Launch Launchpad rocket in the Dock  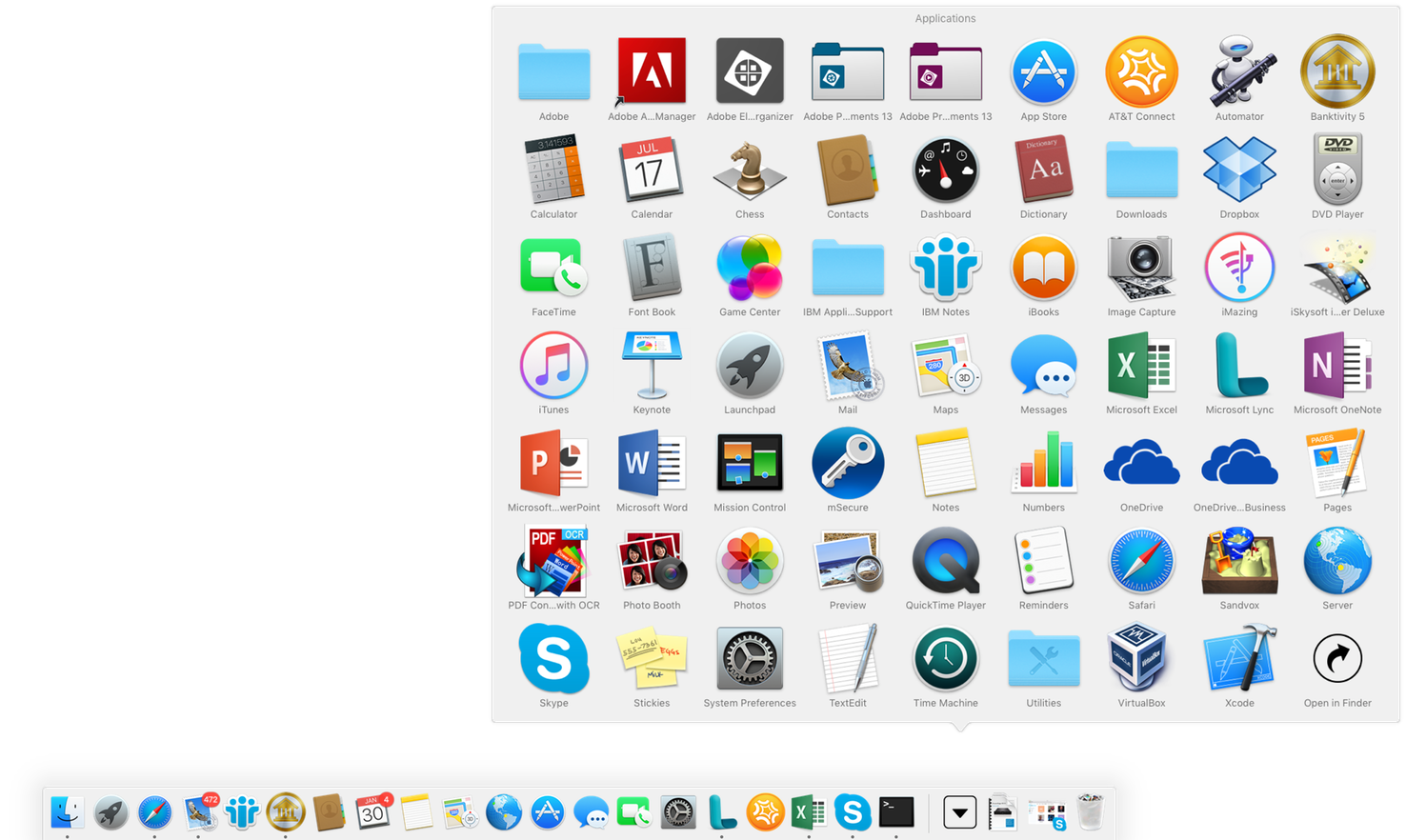click(110, 812)
